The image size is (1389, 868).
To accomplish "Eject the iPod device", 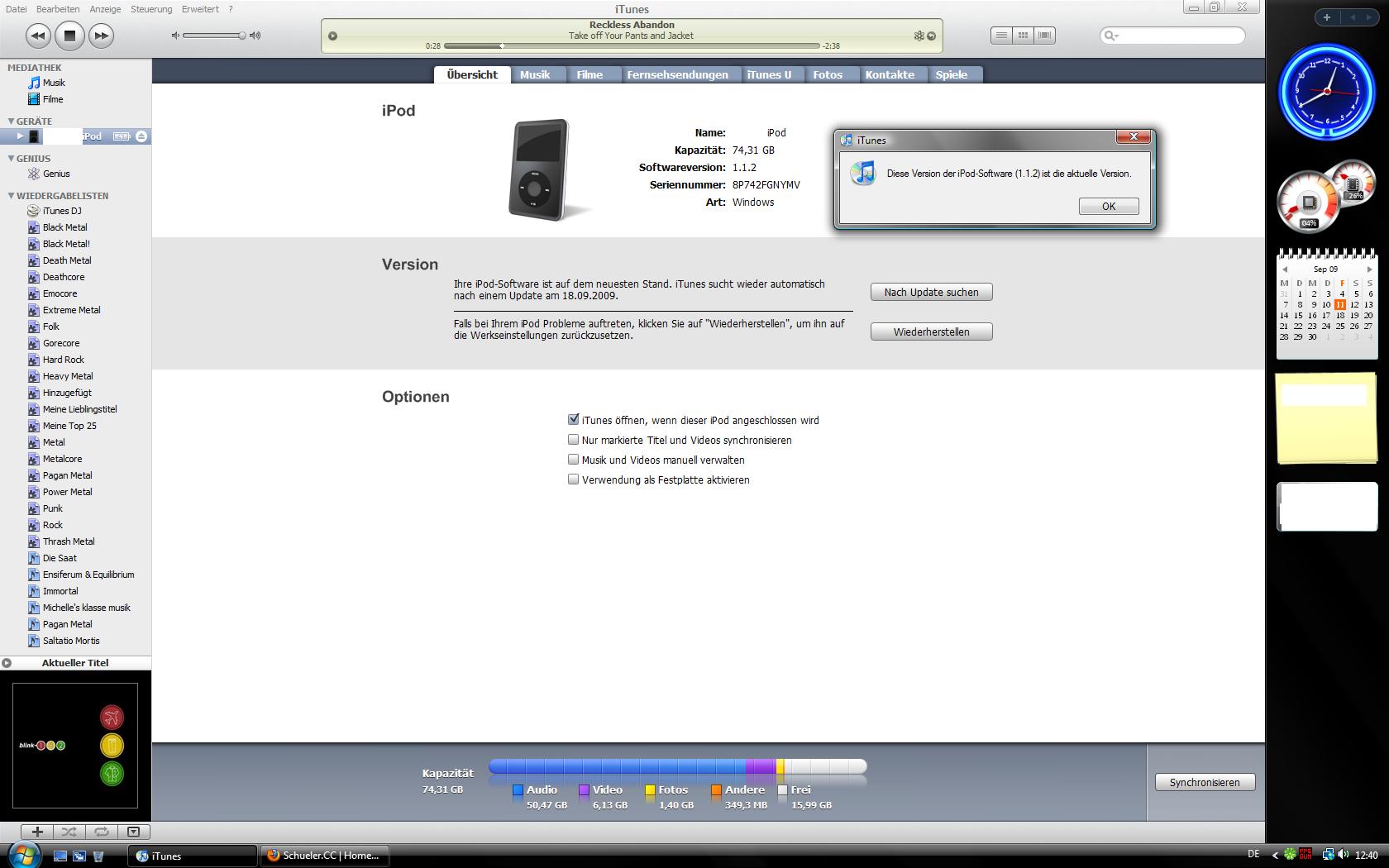I will click(141, 136).
